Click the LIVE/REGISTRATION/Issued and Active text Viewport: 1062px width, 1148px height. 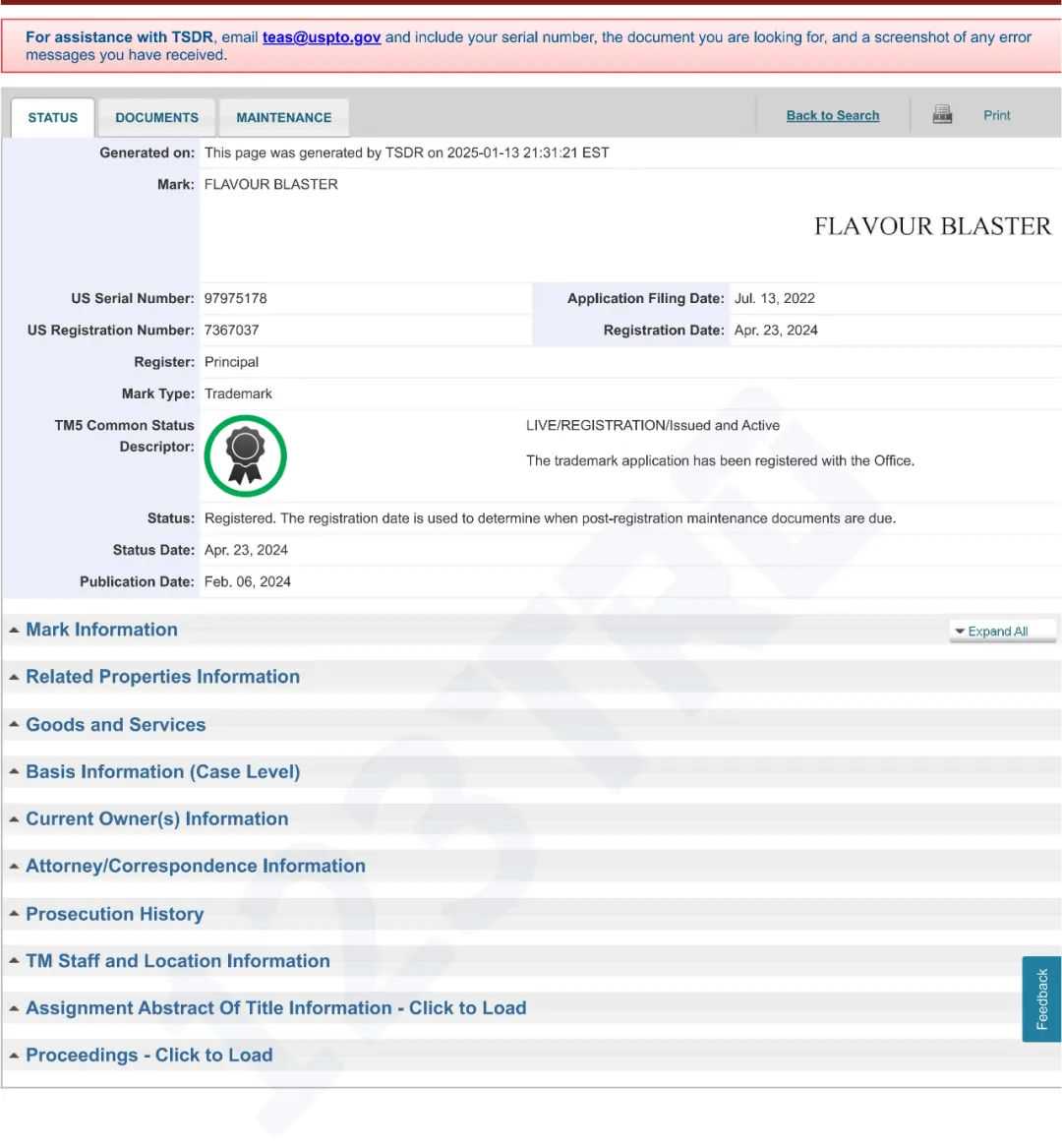tap(653, 425)
